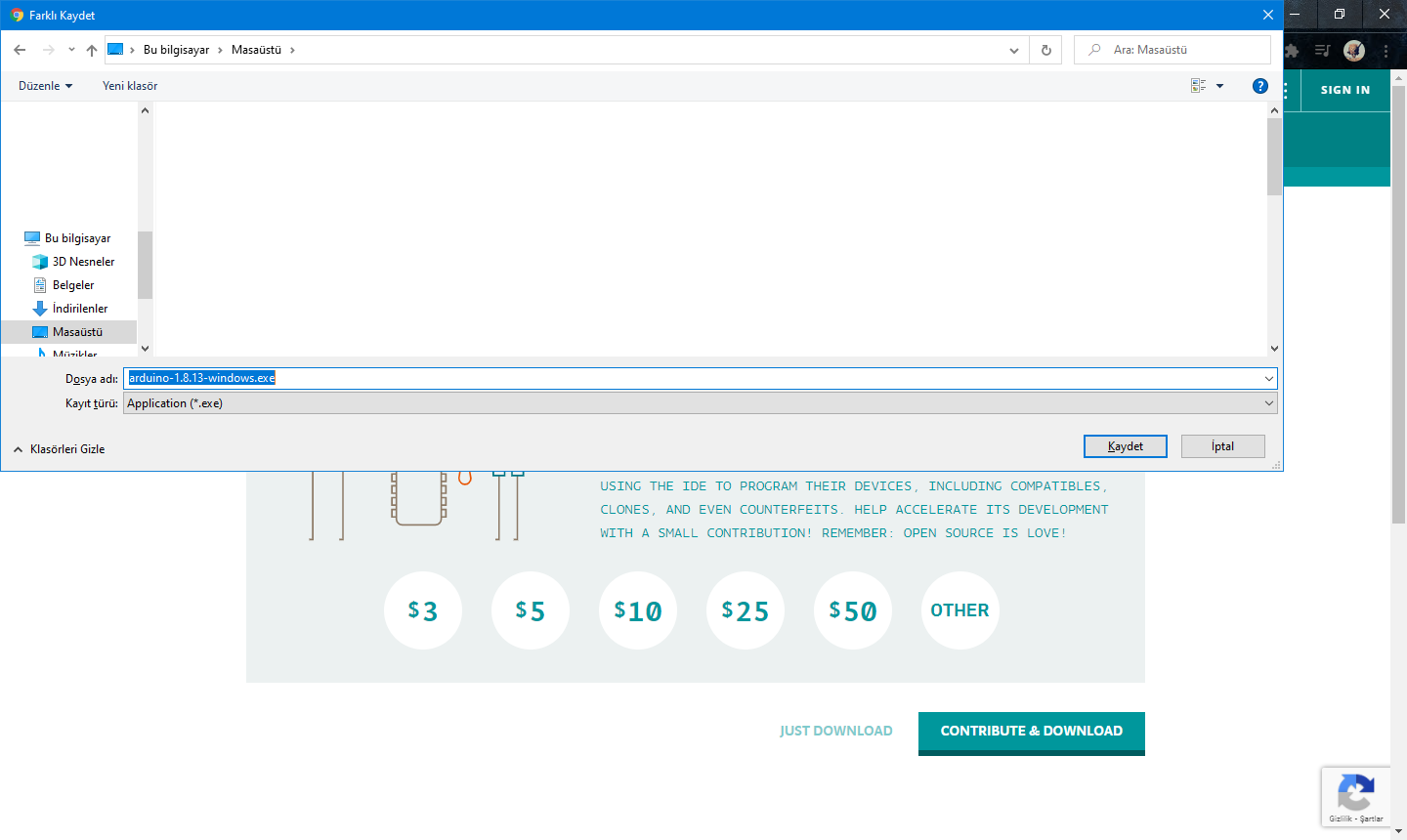
Task: Choose the $3 contribution amount
Action: click(x=423, y=610)
